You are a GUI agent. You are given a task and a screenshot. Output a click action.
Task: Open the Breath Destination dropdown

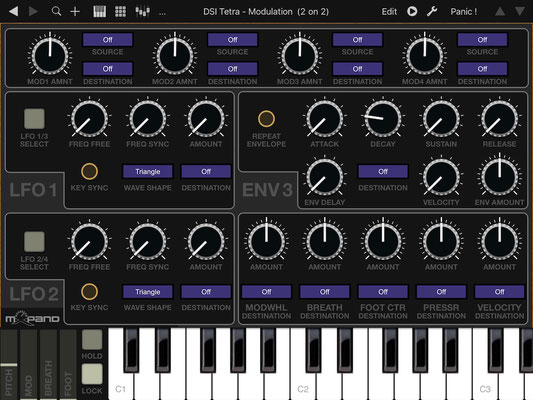(325, 292)
